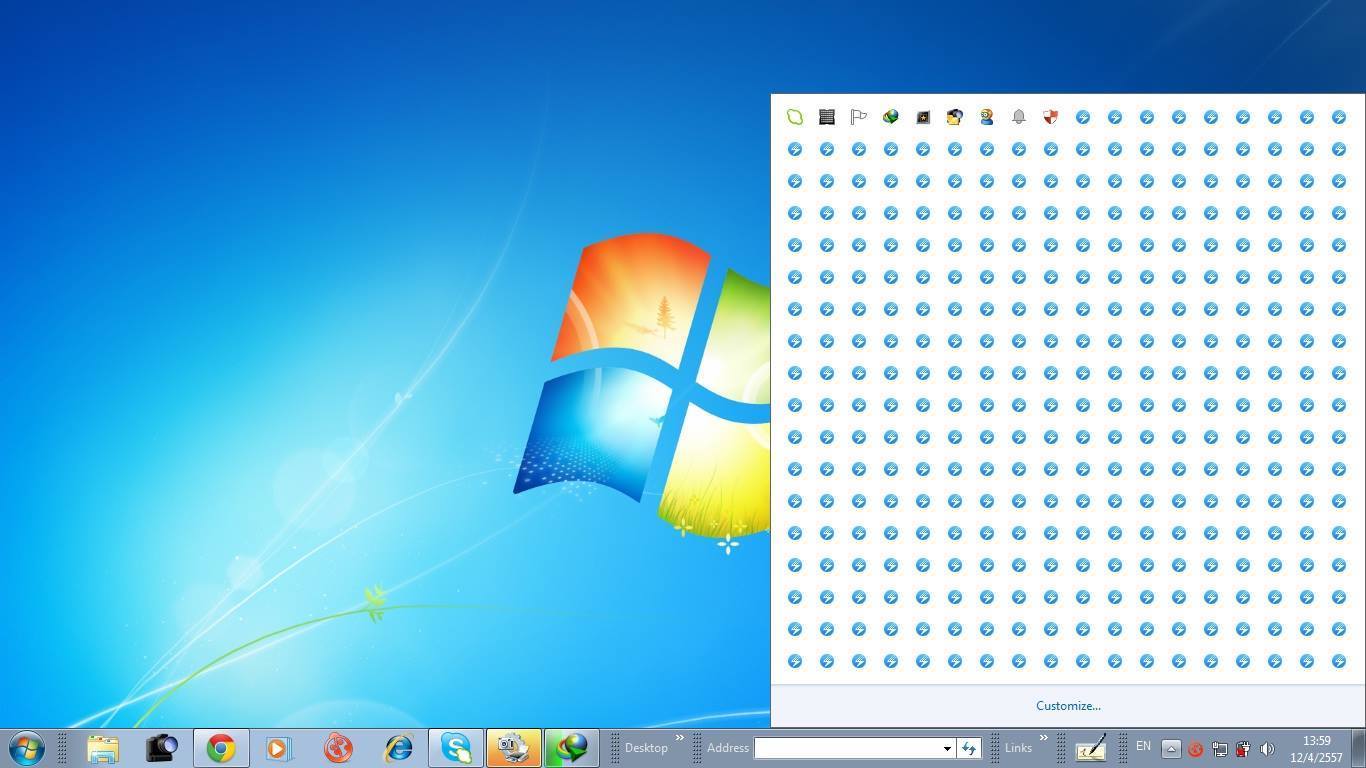Click the Links toolbar label

(1019, 748)
